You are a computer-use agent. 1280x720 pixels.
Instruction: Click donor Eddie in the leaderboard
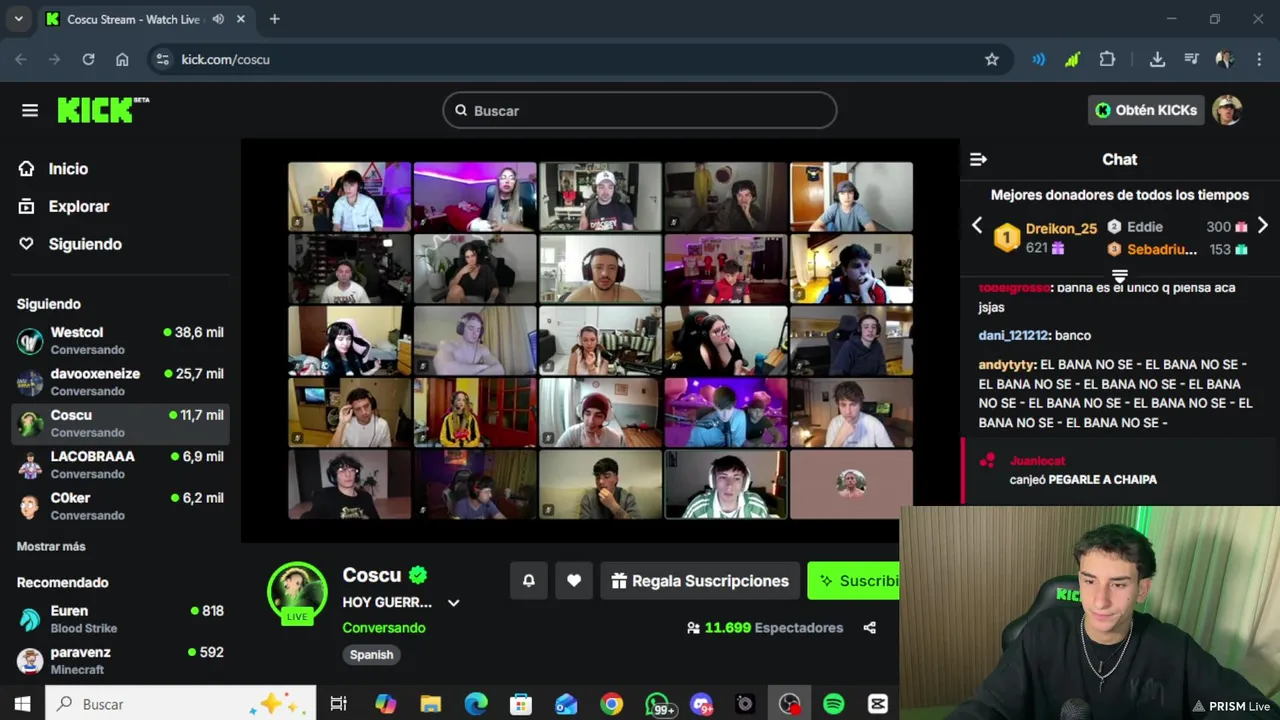click(1144, 227)
